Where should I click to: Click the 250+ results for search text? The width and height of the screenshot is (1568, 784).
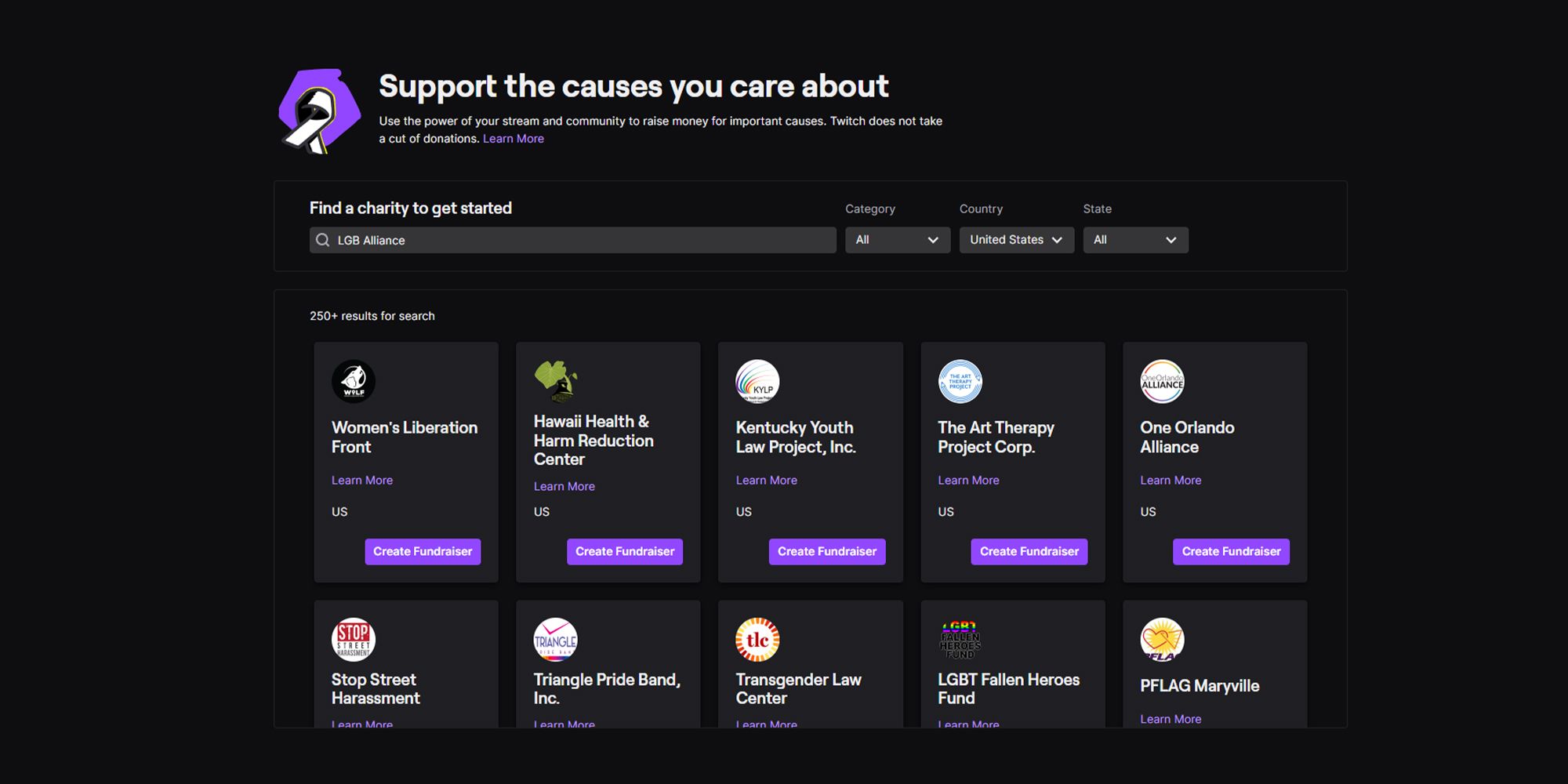(372, 316)
